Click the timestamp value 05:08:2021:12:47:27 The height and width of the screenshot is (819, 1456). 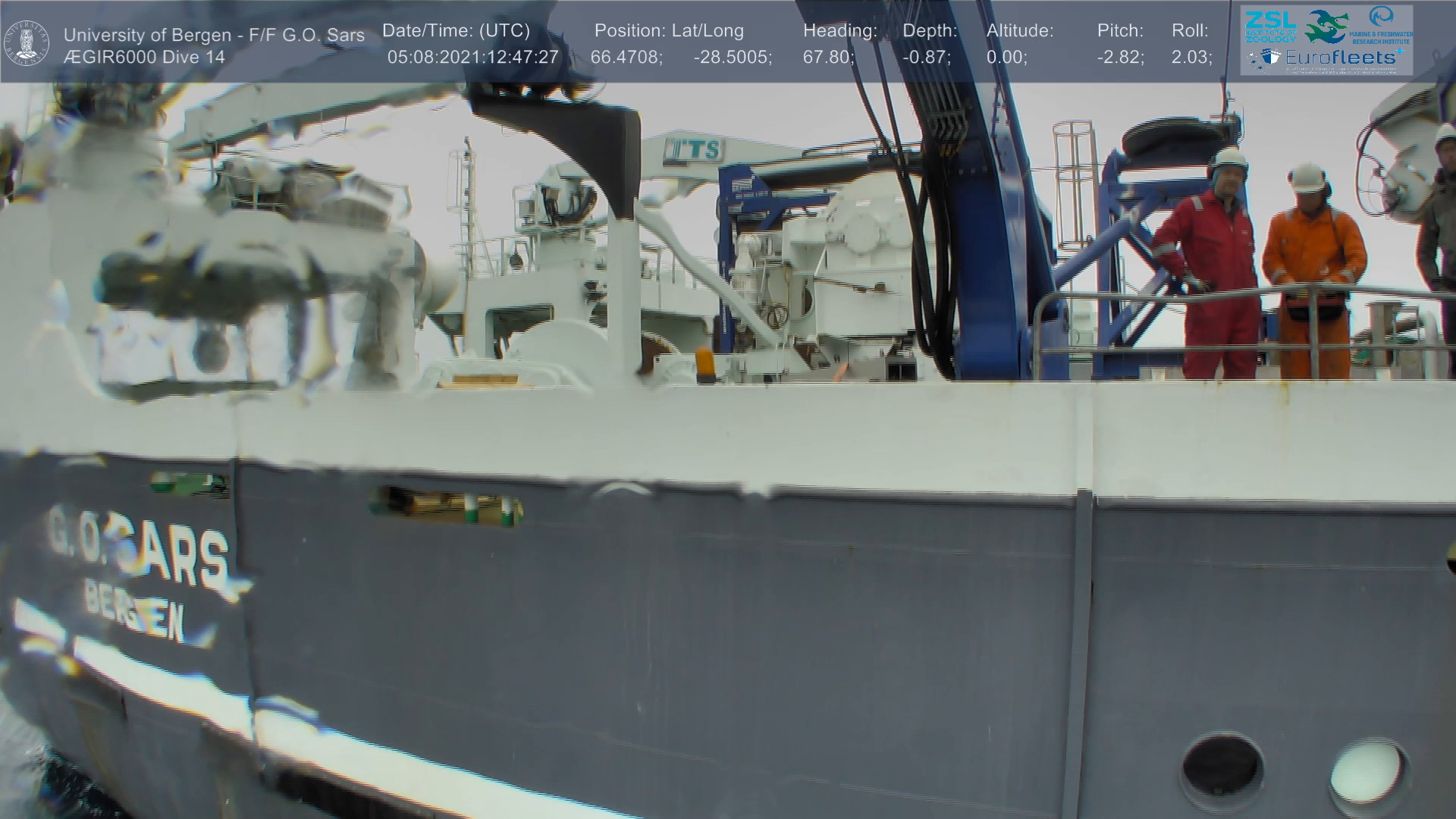click(472, 58)
